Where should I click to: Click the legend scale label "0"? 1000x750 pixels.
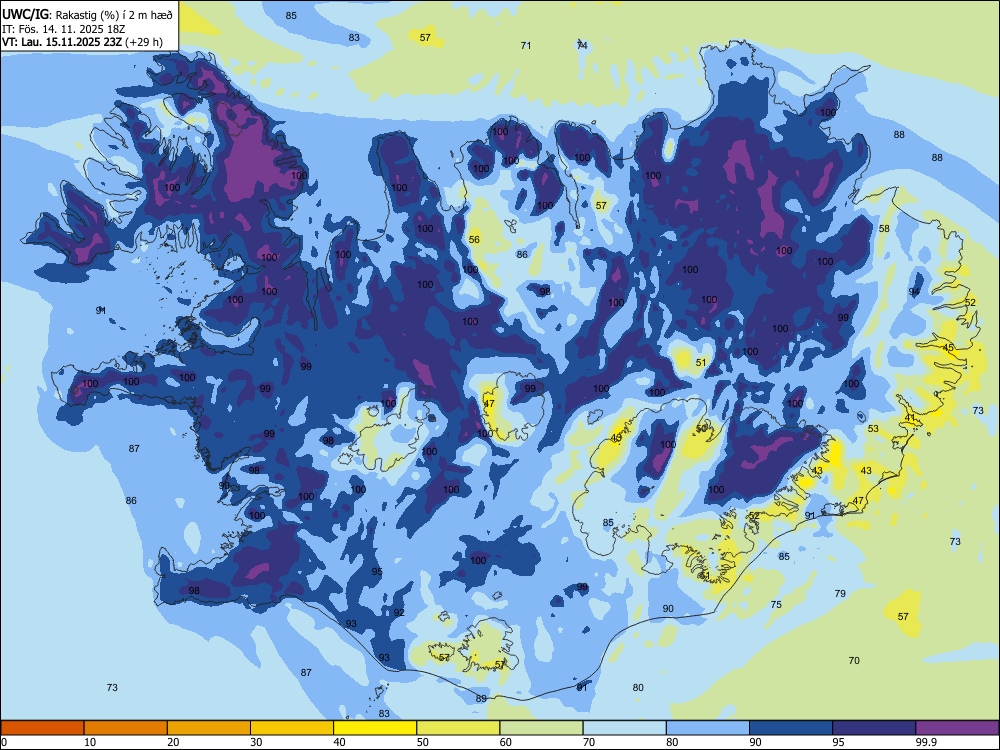point(4,742)
